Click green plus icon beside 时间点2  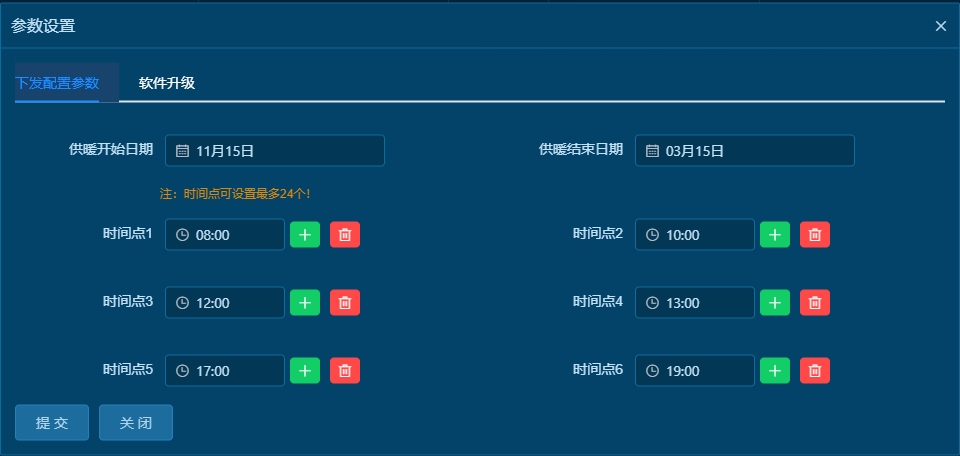tap(775, 235)
